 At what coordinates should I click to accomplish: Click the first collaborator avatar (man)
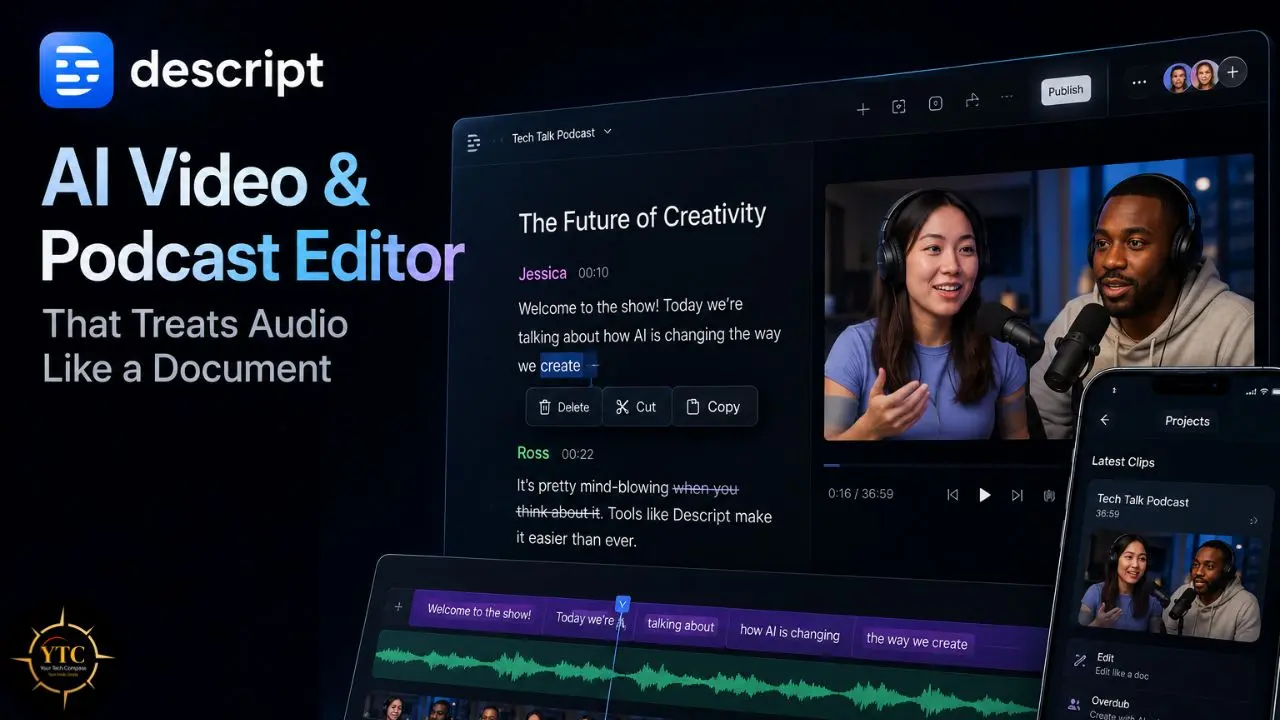pyautogui.click(x=1178, y=77)
